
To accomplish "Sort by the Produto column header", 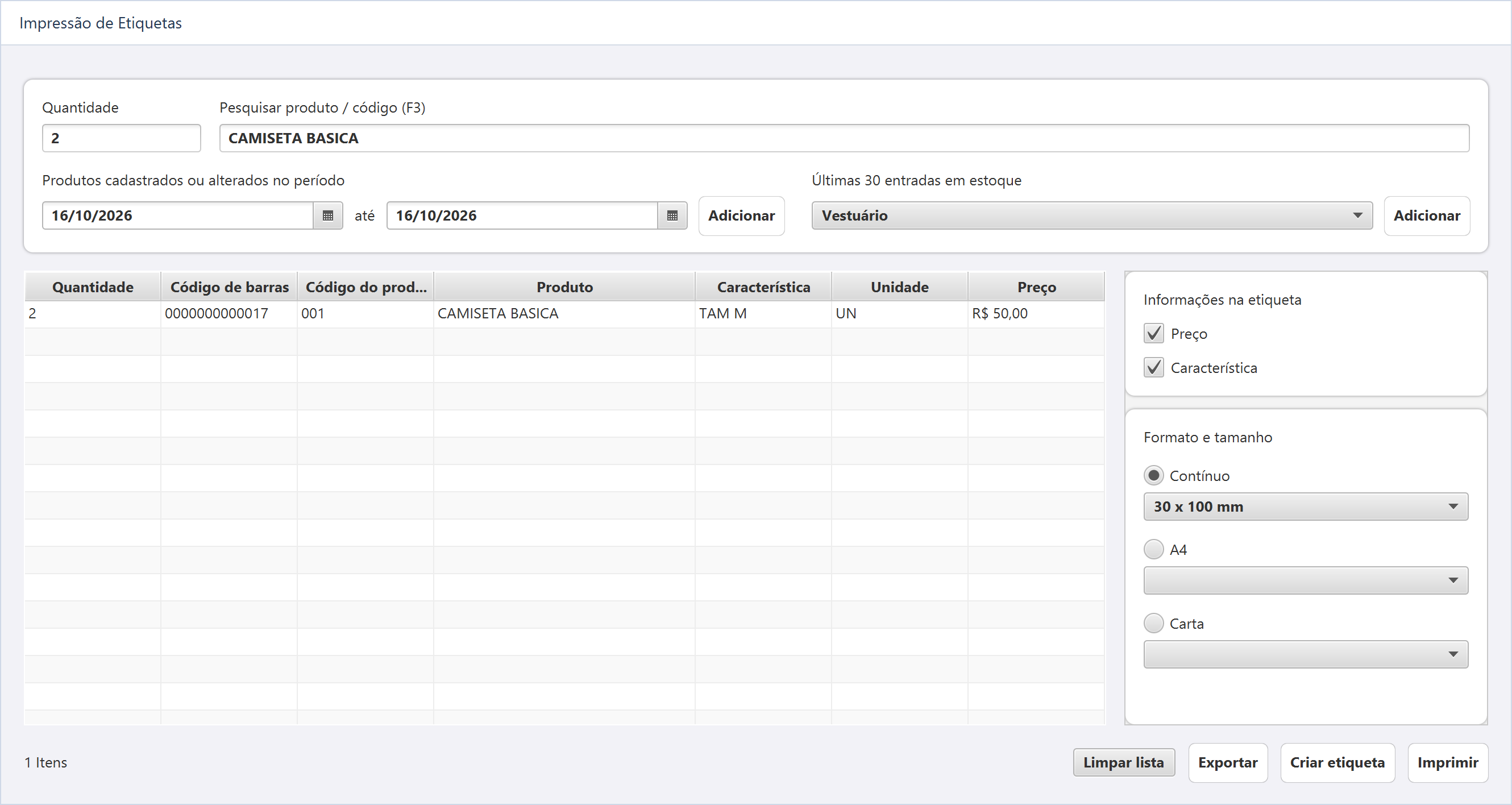I will click(564, 287).
